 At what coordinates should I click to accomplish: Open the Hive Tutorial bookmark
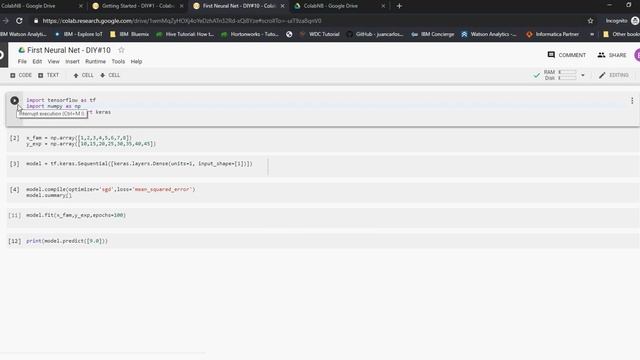click(185, 34)
